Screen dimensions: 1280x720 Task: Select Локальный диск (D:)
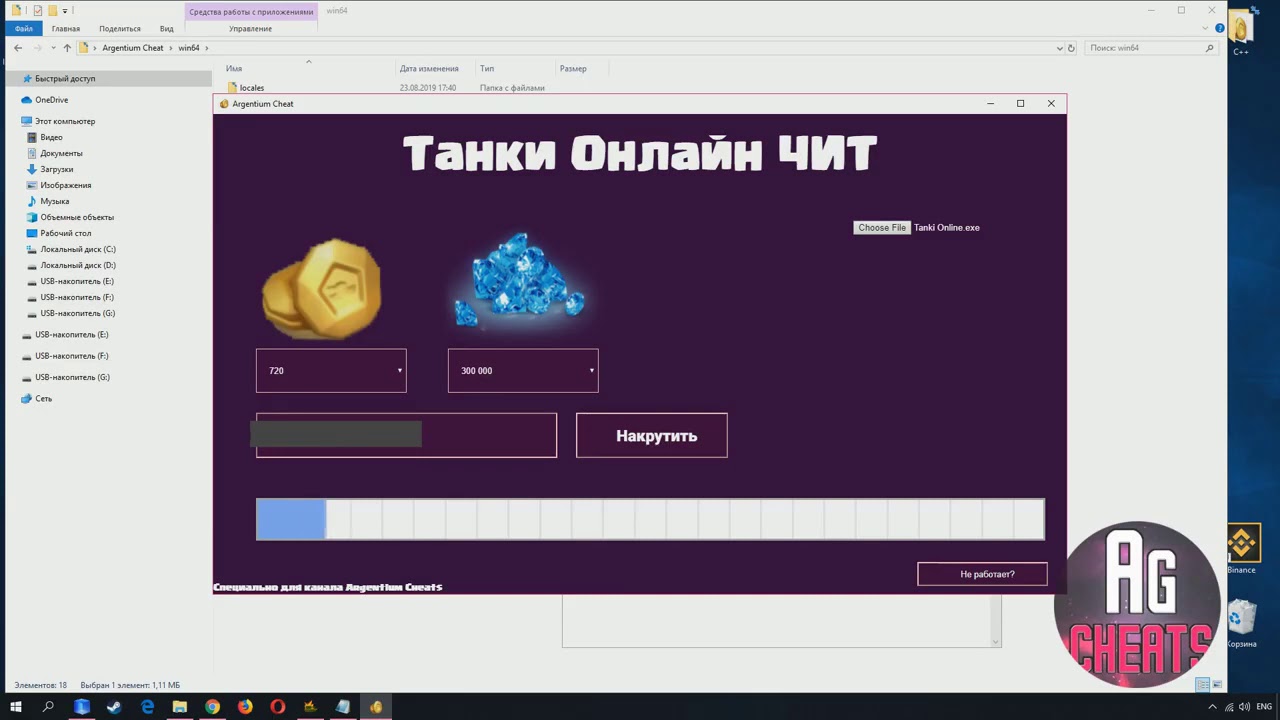pos(78,265)
